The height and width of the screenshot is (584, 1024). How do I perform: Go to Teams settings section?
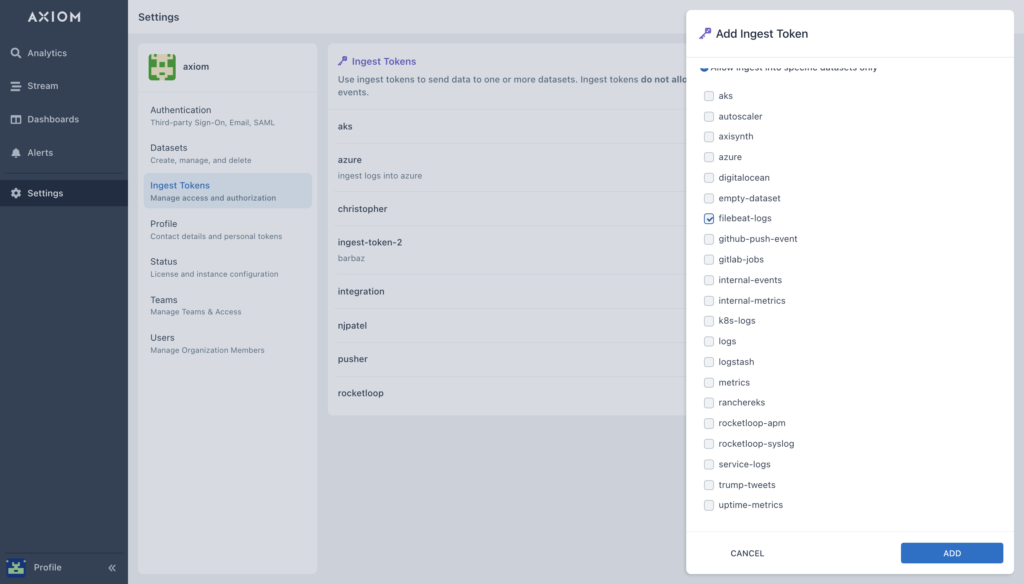pos(227,305)
